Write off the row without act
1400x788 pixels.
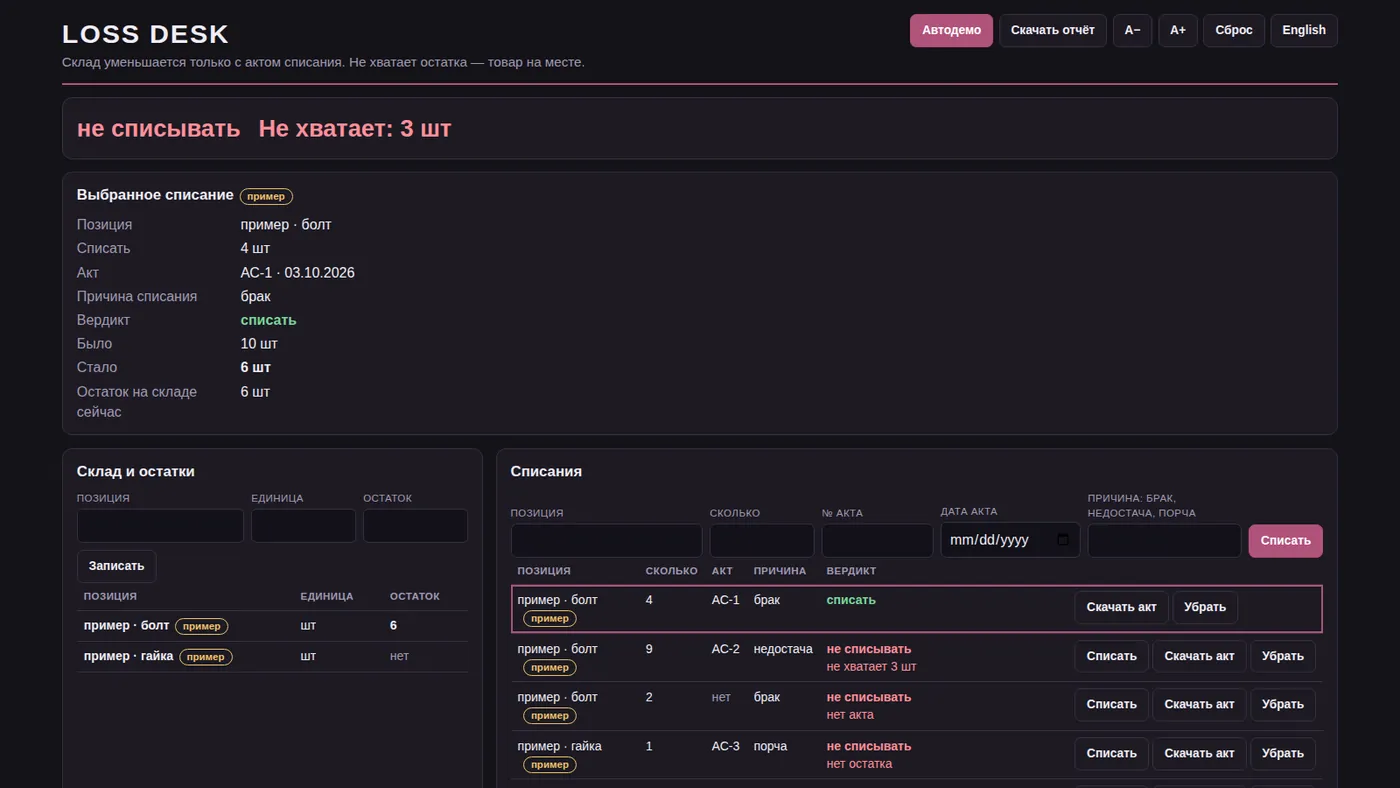click(x=1111, y=704)
